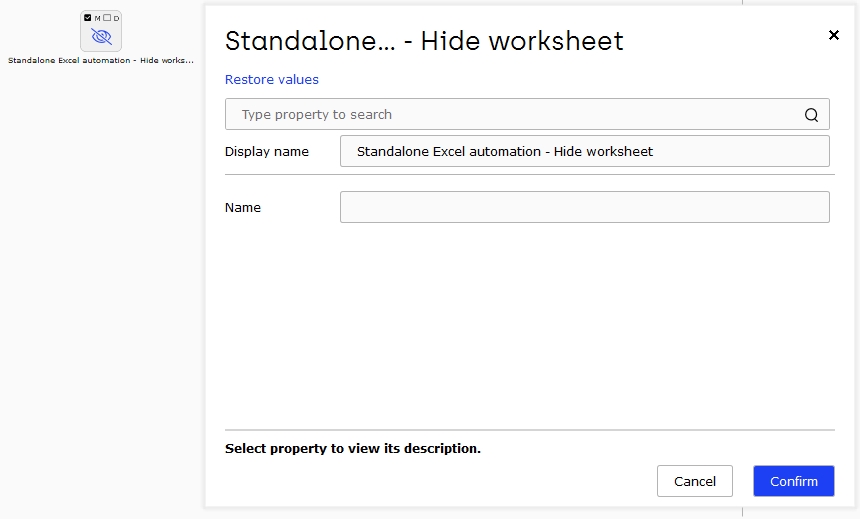This screenshot has width=860, height=519.
Task: Click the 'Display name' label
Action: (267, 151)
